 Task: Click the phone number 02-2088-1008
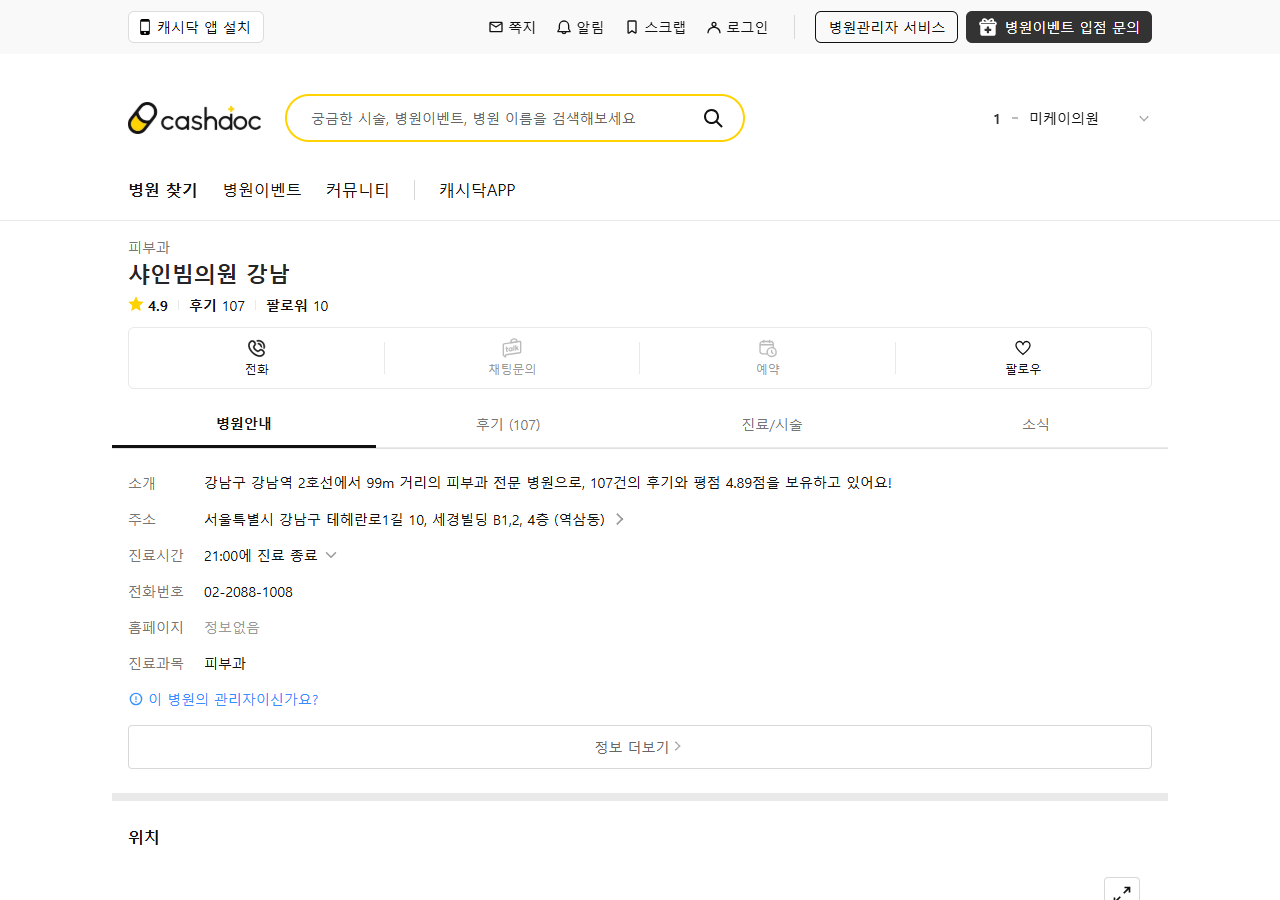(x=248, y=592)
